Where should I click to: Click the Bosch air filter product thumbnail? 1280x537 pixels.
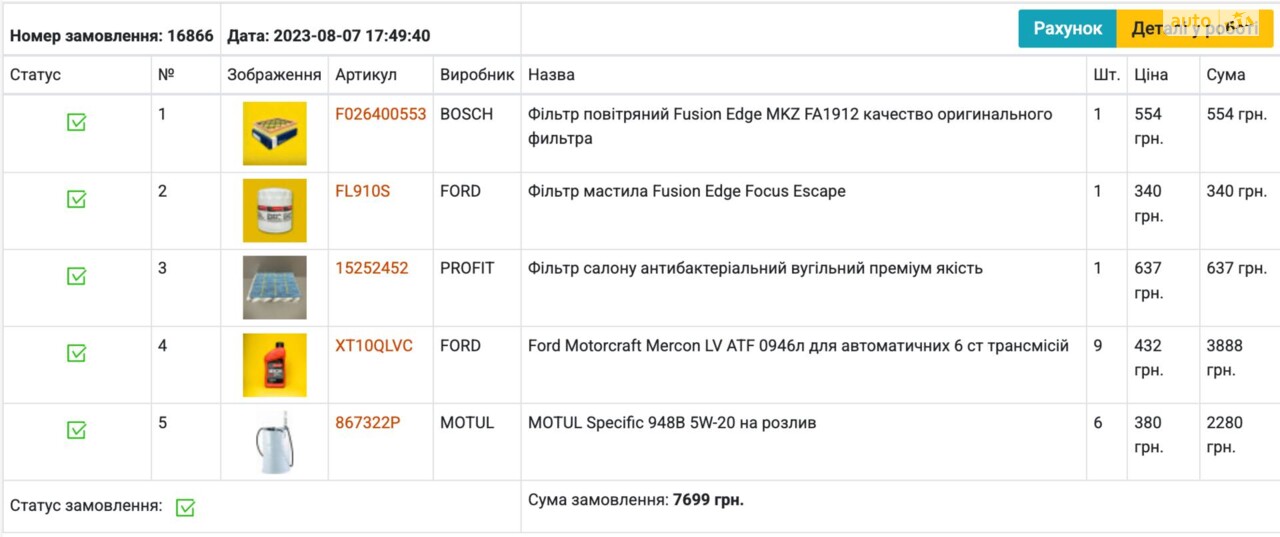coord(275,134)
